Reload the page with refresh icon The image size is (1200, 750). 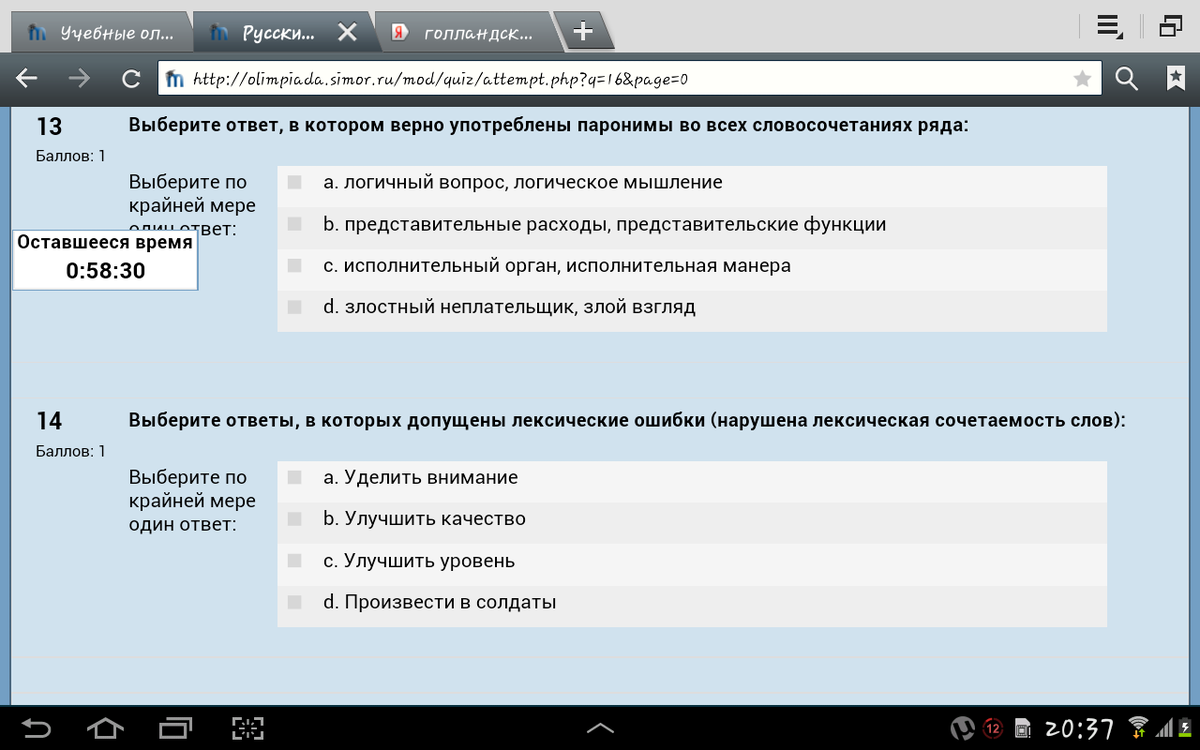[130, 79]
